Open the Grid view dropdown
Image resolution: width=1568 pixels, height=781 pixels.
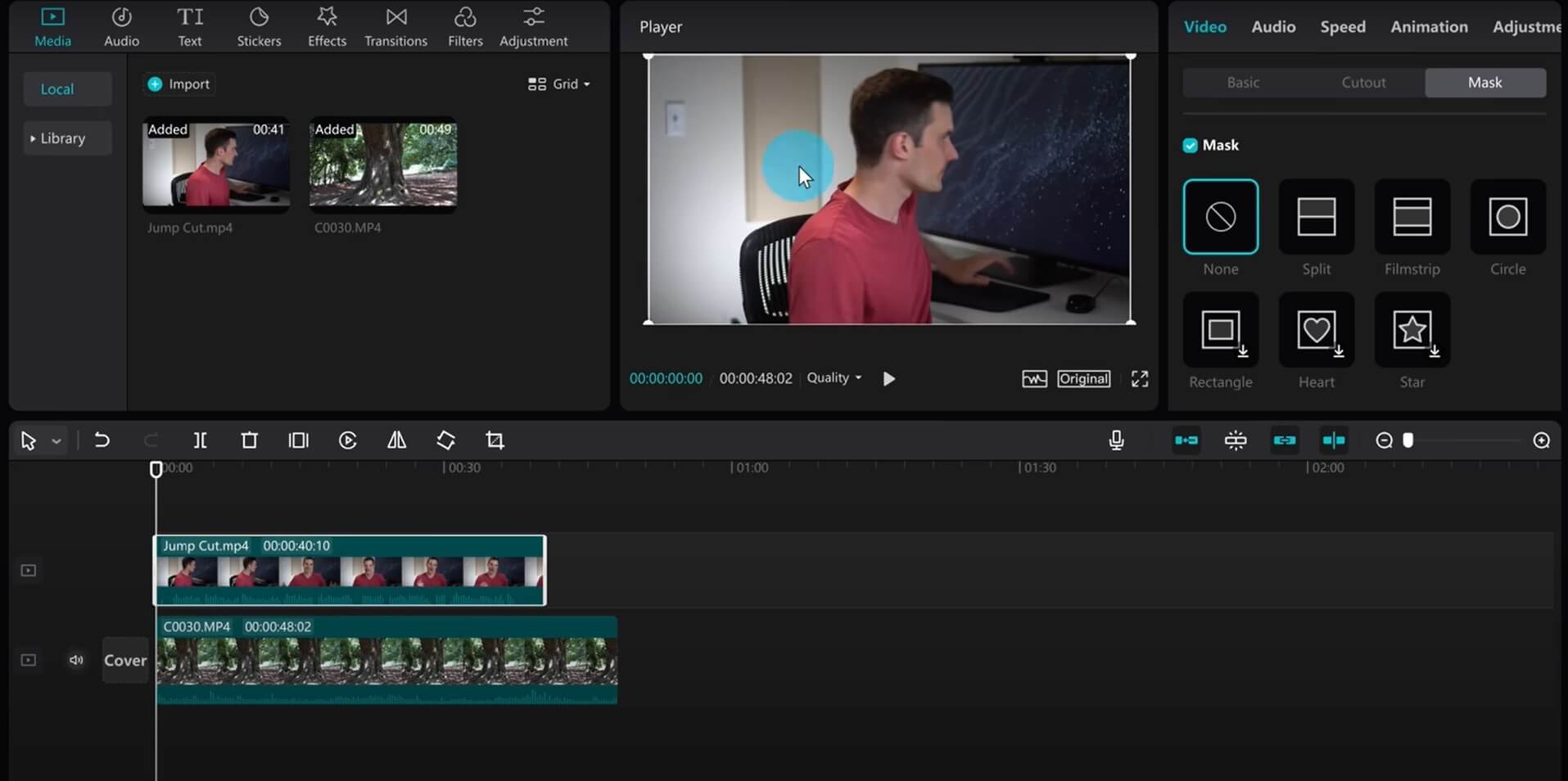[x=559, y=84]
